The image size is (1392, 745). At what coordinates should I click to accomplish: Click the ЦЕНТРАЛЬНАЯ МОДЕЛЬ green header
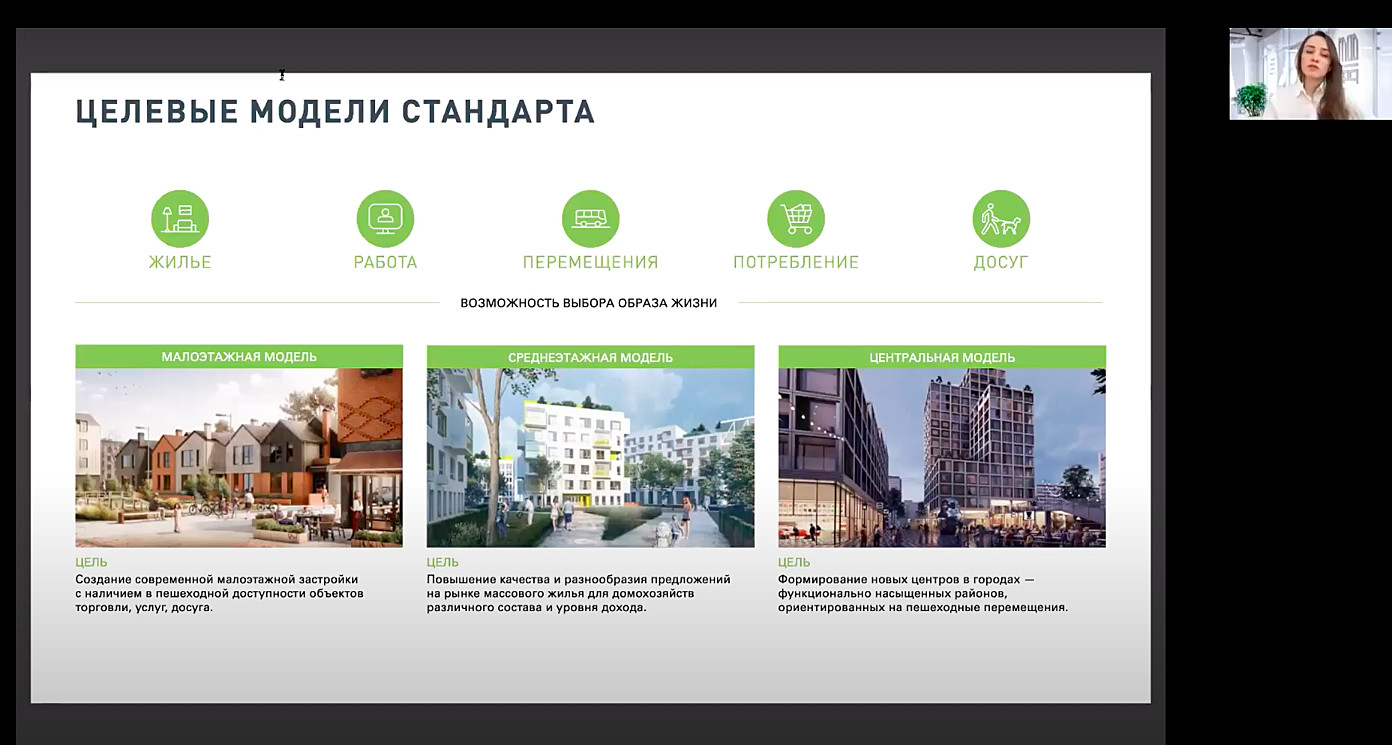click(x=942, y=357)
